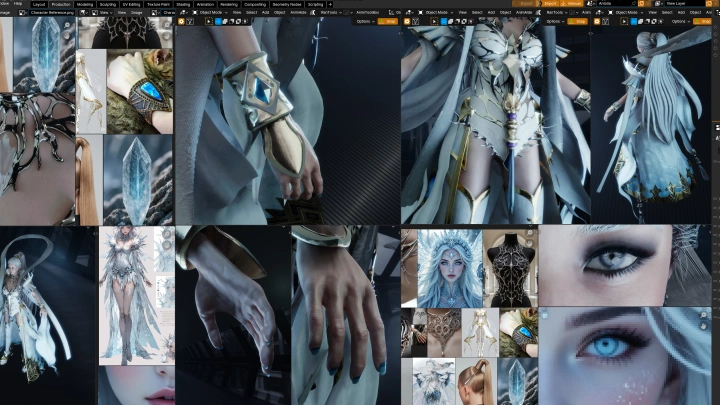Image resolution: width=720 pixels, height=405 pixels.
Task: Open Options dropdown in bracelet viewport
Action: pyautogui.click(x=365, y=22)
